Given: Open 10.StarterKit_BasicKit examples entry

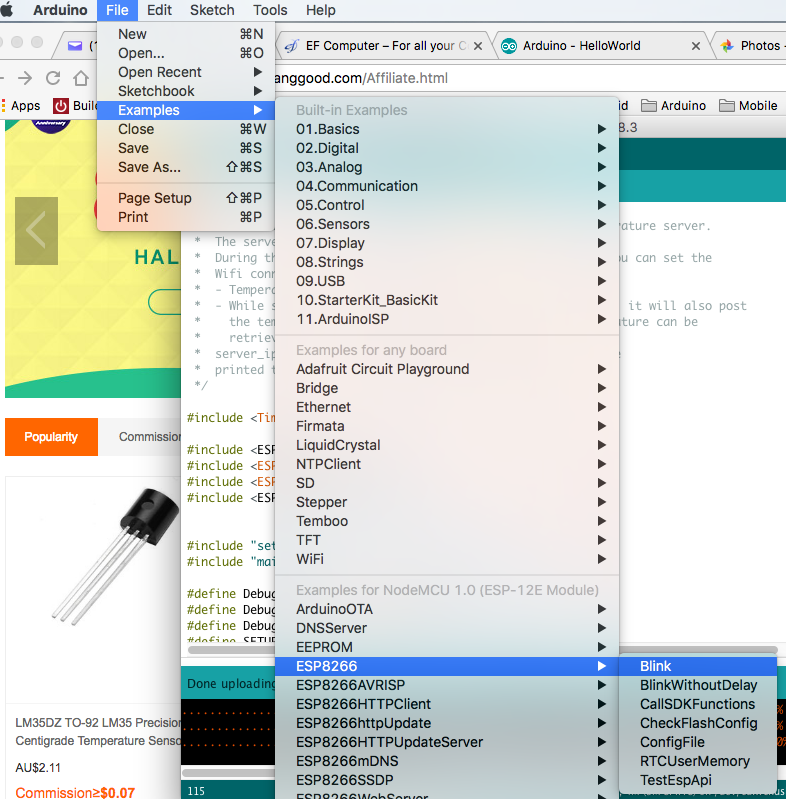Looking at the screenshot, I should click(447, 300).
